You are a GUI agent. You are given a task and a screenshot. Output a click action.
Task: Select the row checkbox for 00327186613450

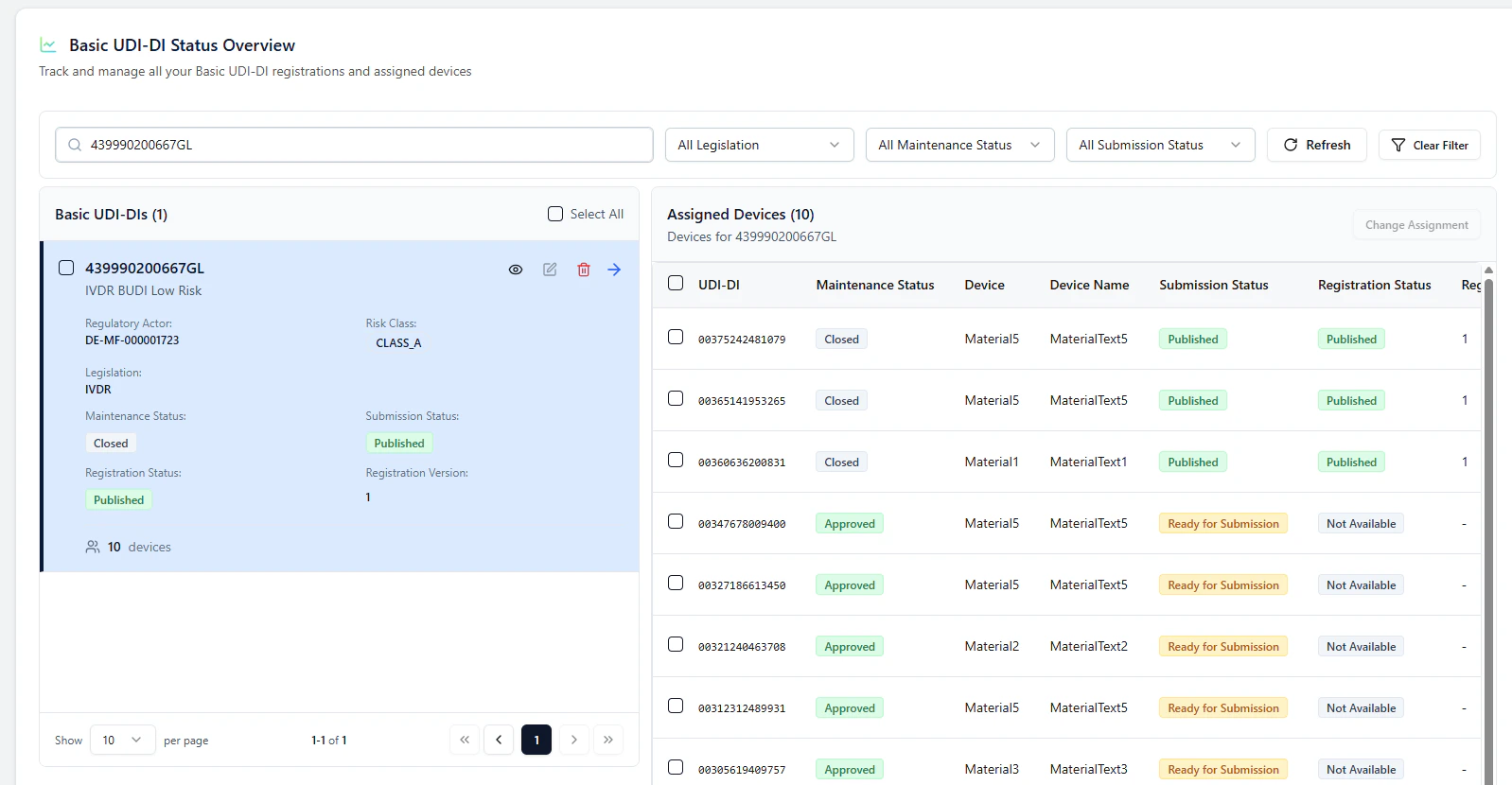coord(676,583)
